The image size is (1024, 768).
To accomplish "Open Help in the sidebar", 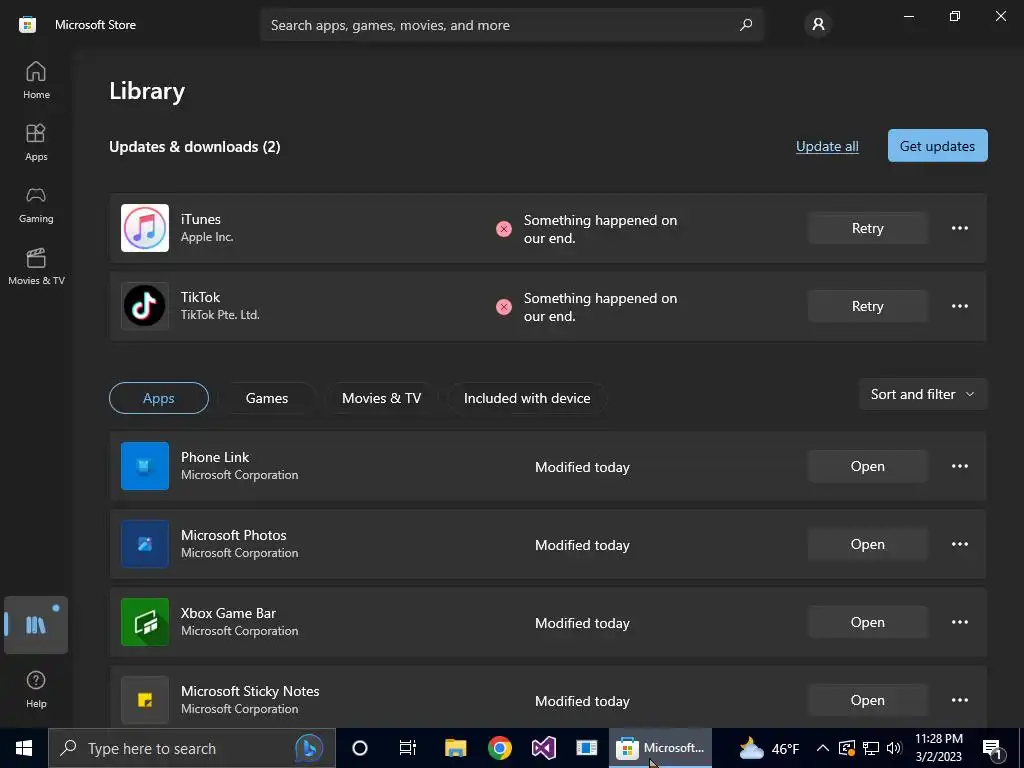I will (36, 690).
